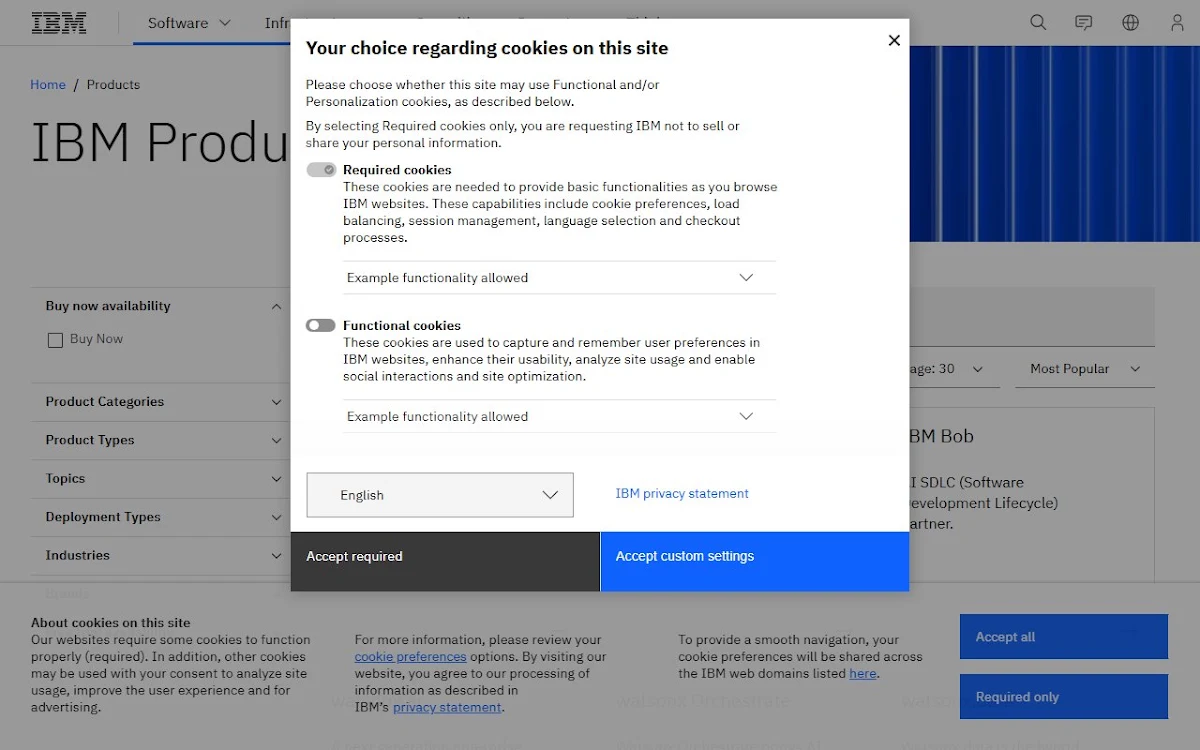Click Products breadcrumb text
This screenshot has width=1200, height=750.
pos(113,85)
